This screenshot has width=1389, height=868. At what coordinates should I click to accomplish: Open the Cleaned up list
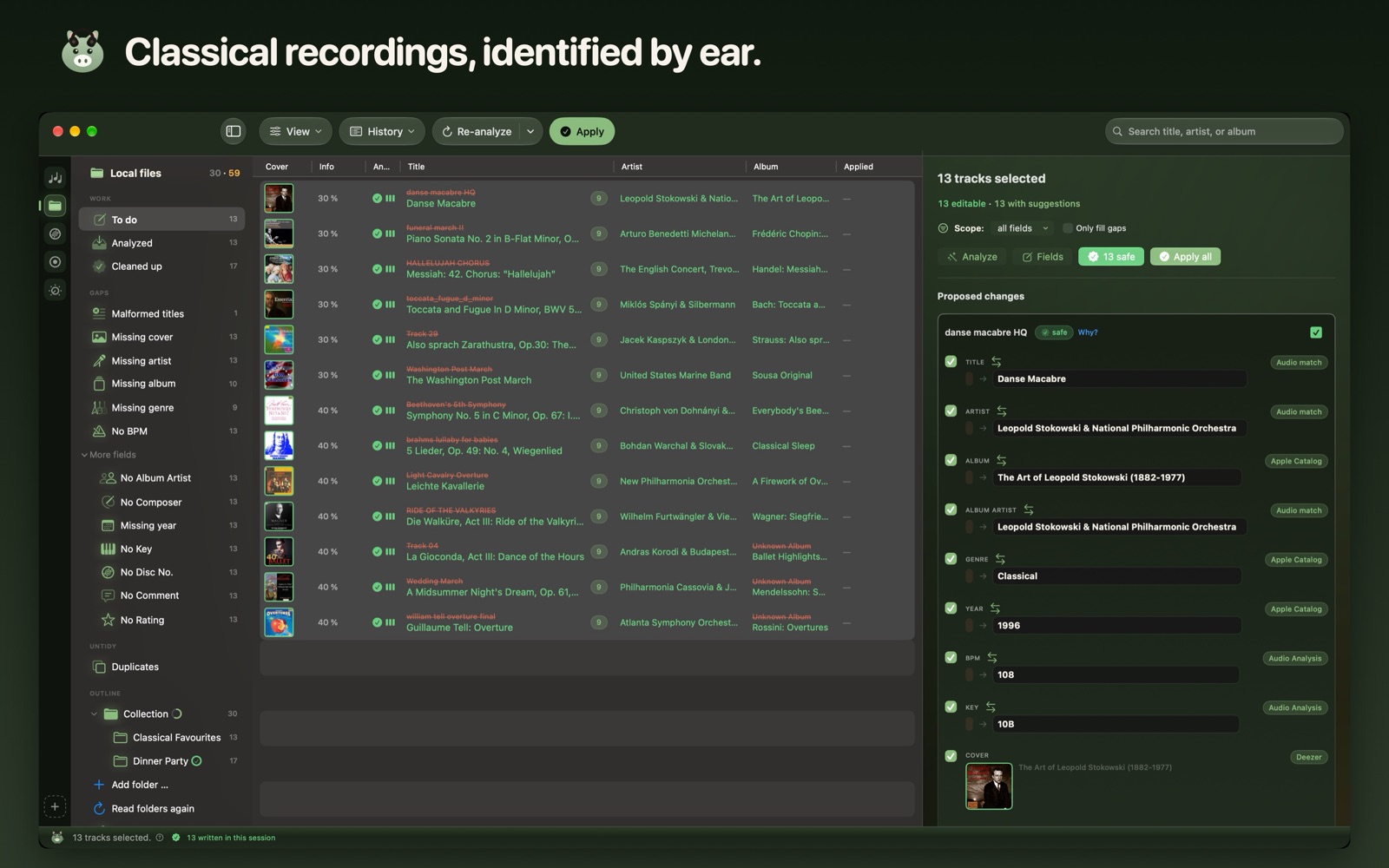(x=162, y=266)
